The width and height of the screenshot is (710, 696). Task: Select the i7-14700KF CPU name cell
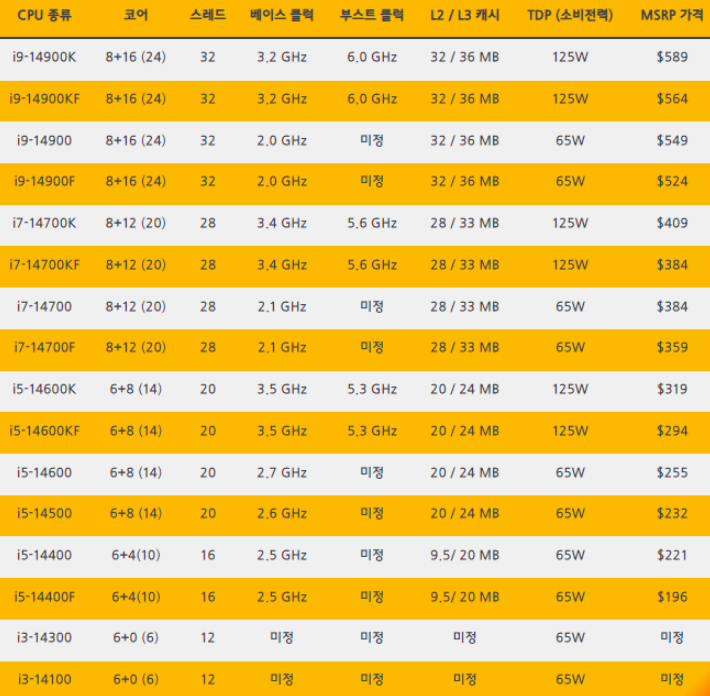coord(44,264)
